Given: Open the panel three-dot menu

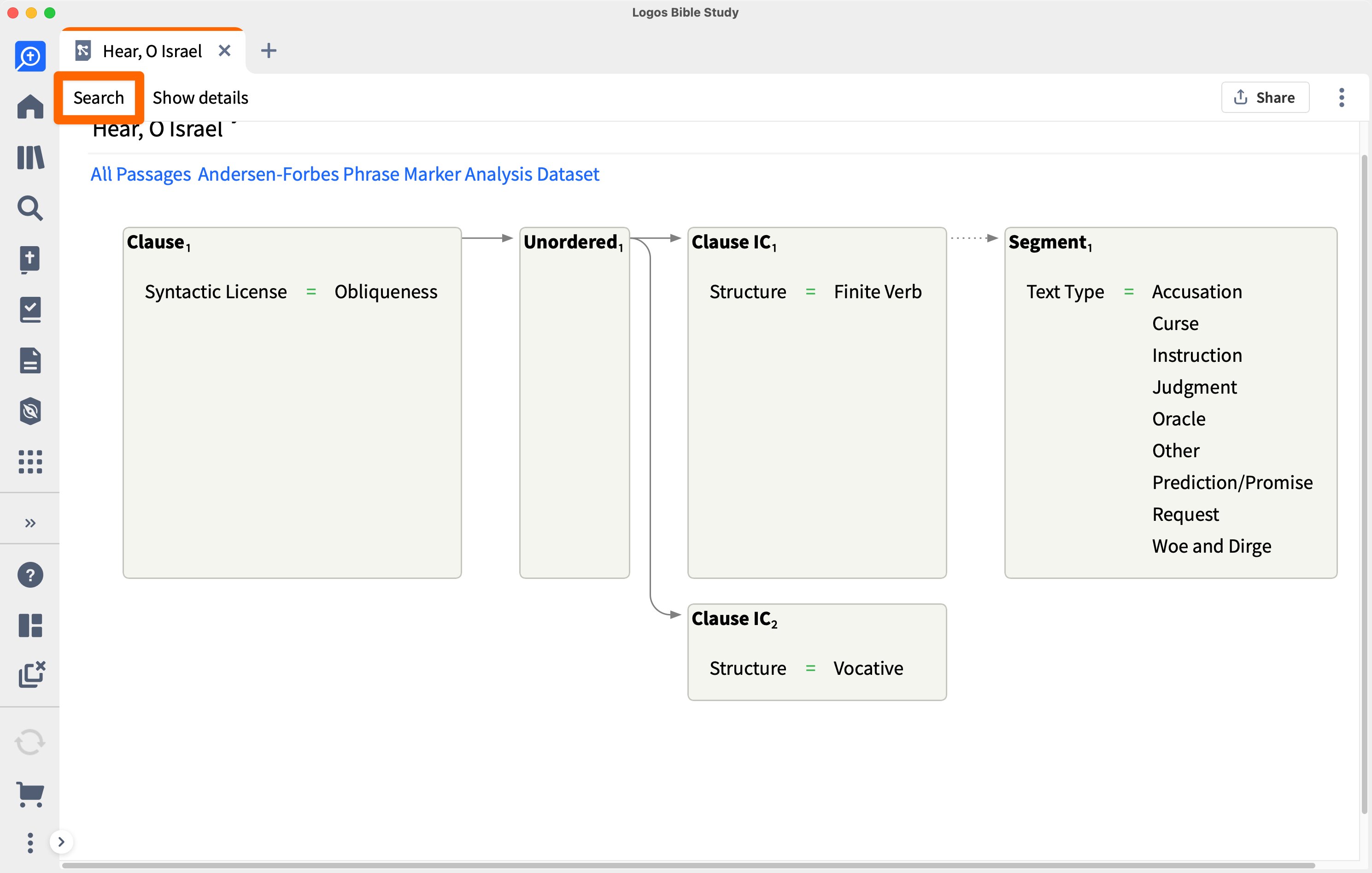Looking at the screenshot, I should (1341, 98).
